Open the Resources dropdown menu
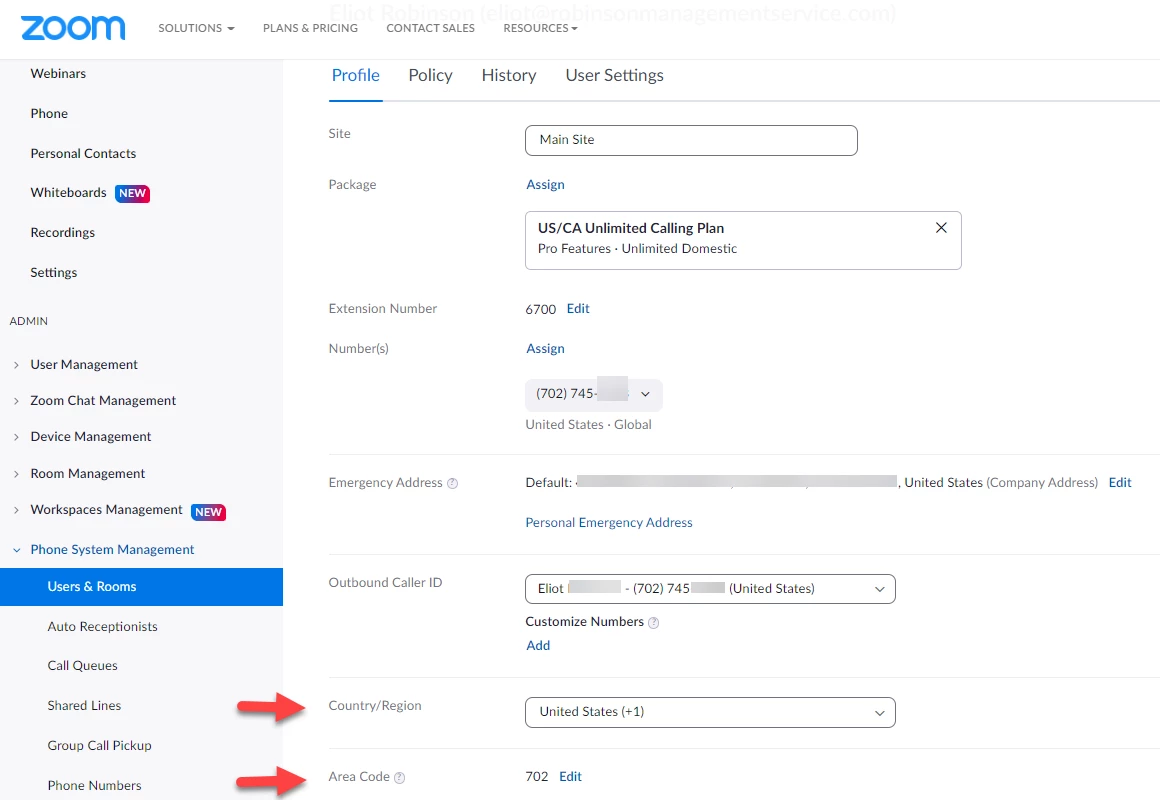Screen dimensions: 1160x800 [540, 28]
